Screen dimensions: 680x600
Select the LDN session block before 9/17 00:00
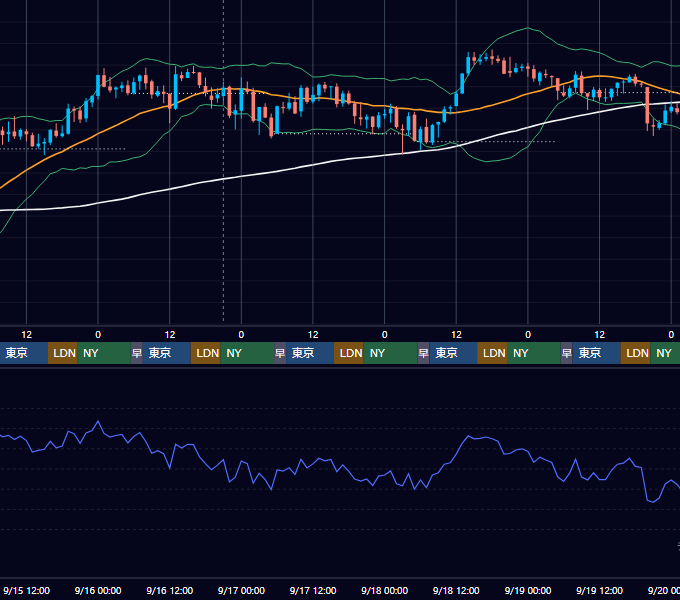point(206,353)
